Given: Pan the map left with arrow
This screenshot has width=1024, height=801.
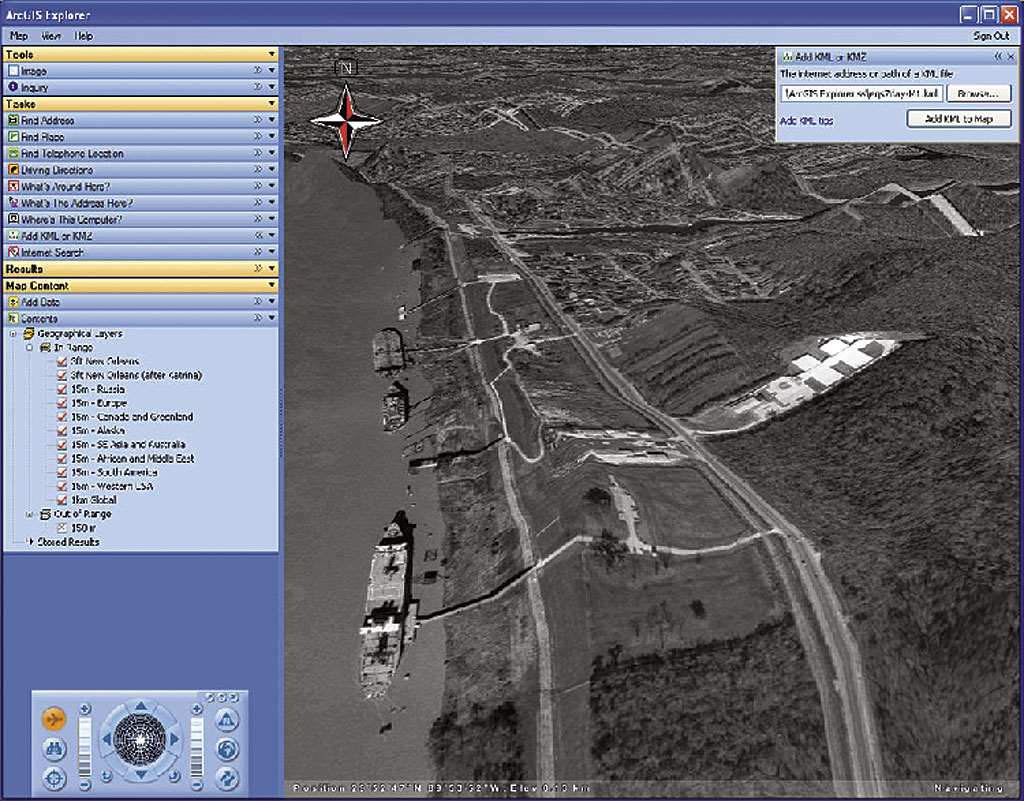Looking at the screenshot, I should click(106, 740).
